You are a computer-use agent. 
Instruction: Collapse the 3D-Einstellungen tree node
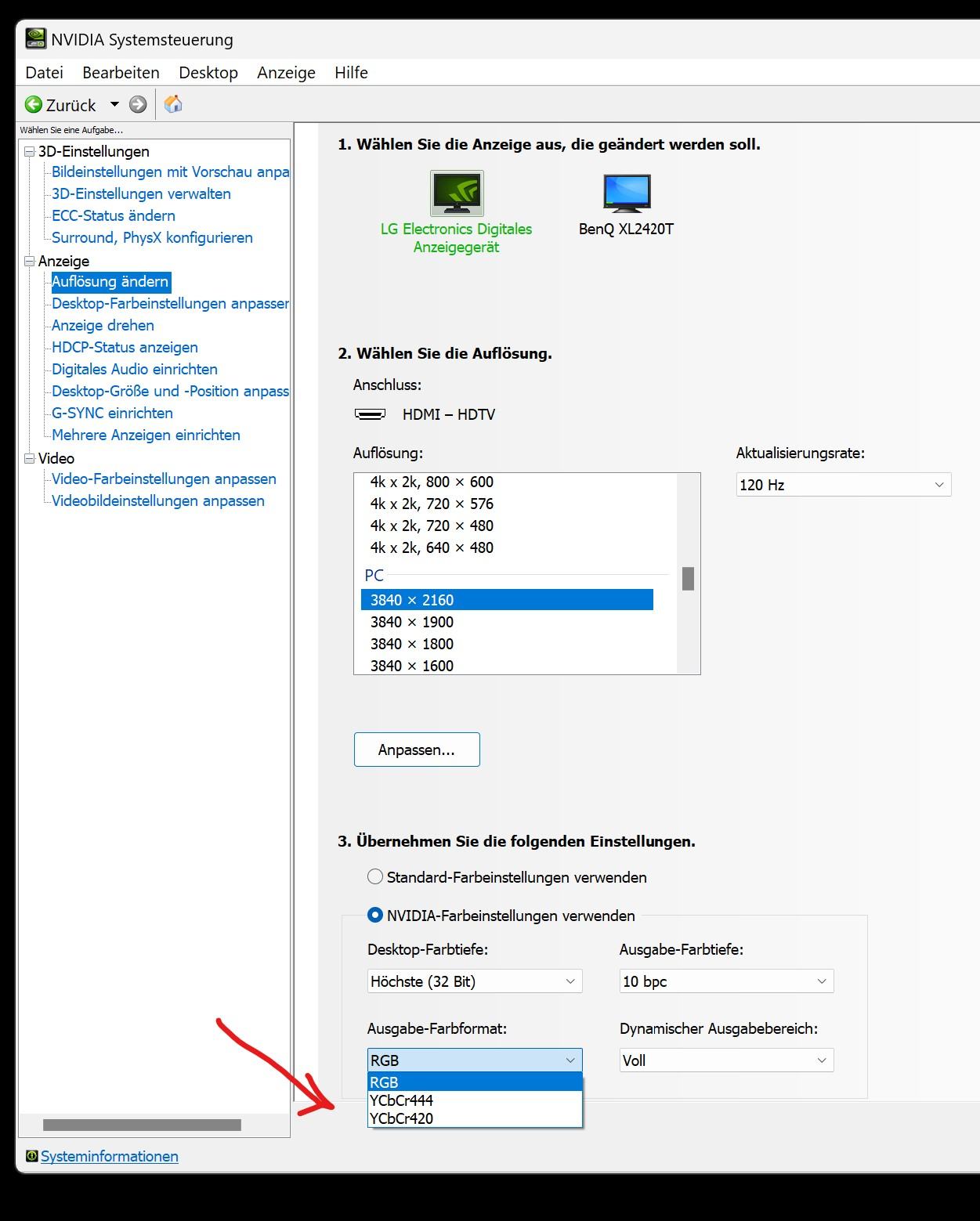pyautogui.click(x=30, y=151)
